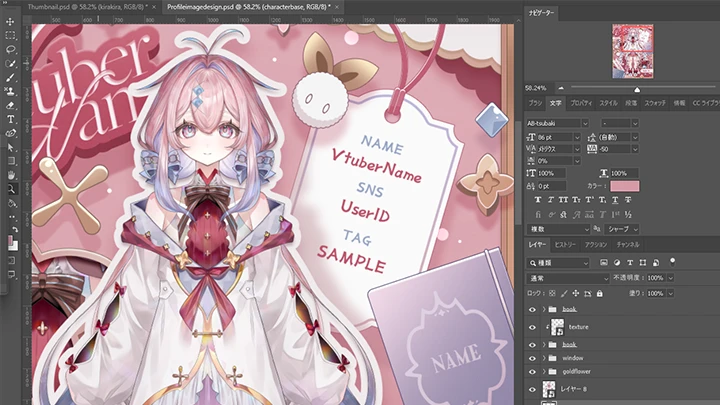Select the Eraser tool
The image size is (720, 405).
(x=10, y=106)
